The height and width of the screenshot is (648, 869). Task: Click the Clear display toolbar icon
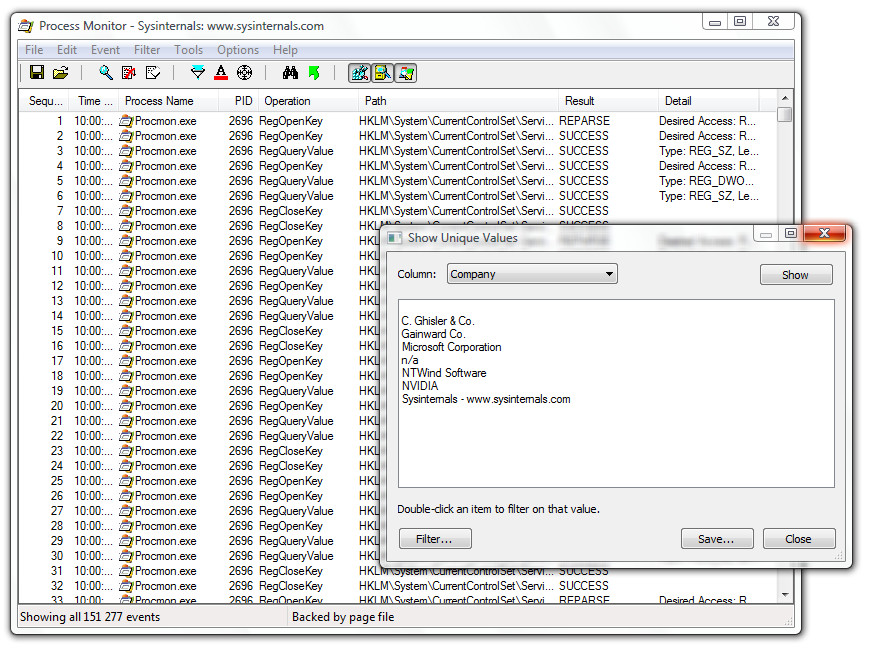152,73
